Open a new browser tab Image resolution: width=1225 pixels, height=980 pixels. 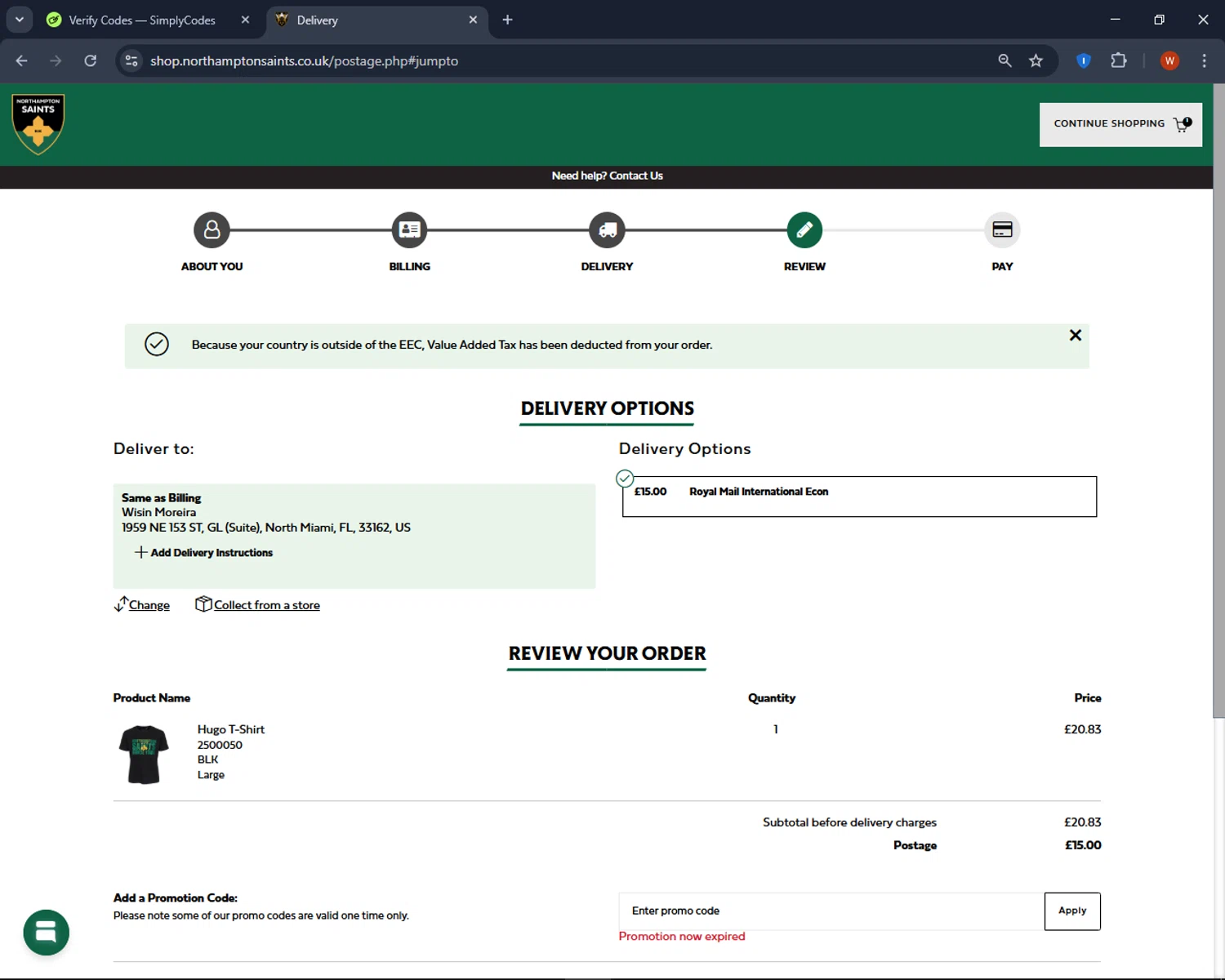pos(507,20)
